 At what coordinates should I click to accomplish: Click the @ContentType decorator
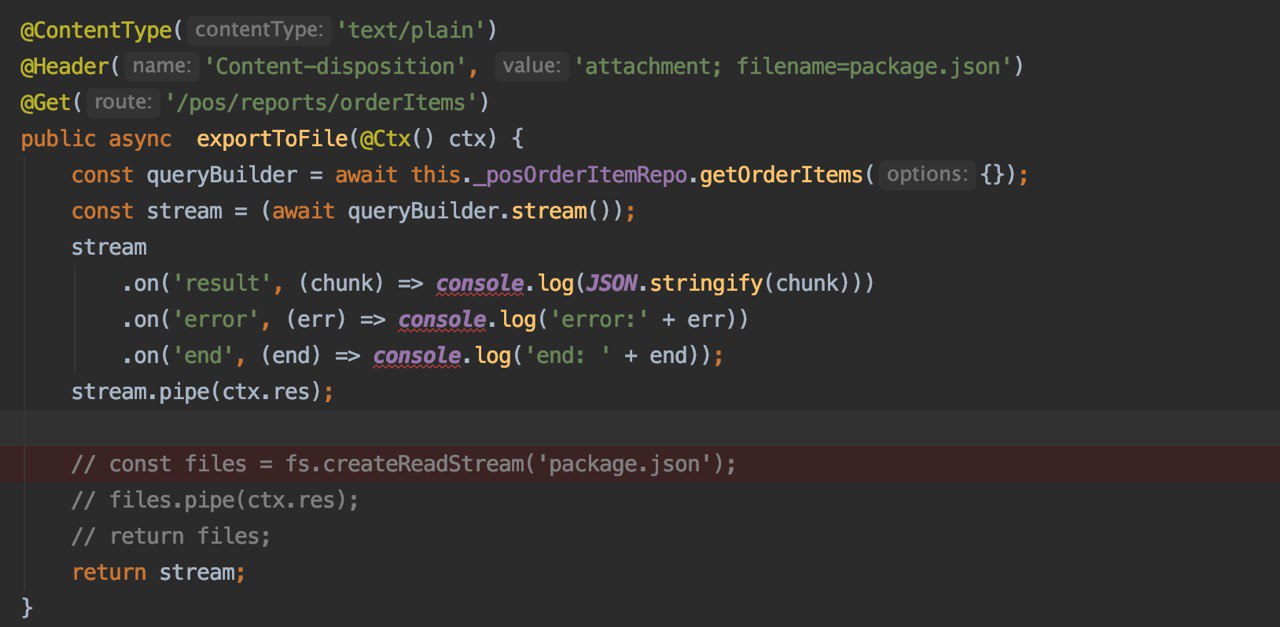(x=96, y=30)
